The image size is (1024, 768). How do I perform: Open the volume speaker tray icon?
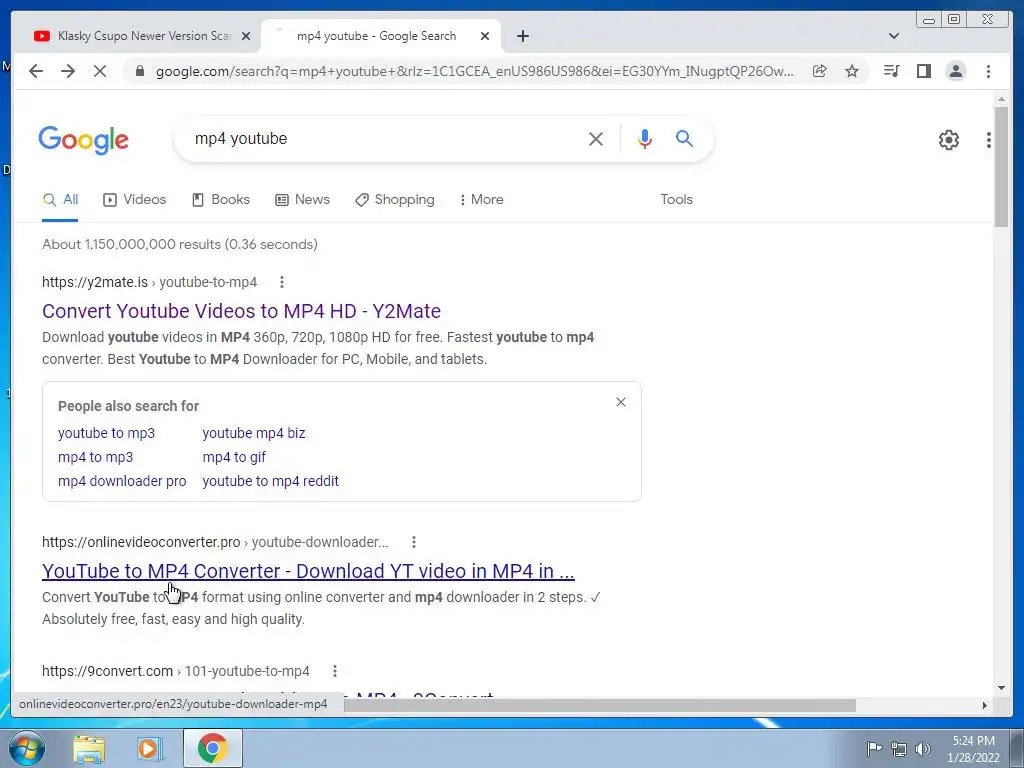(923, 748)
